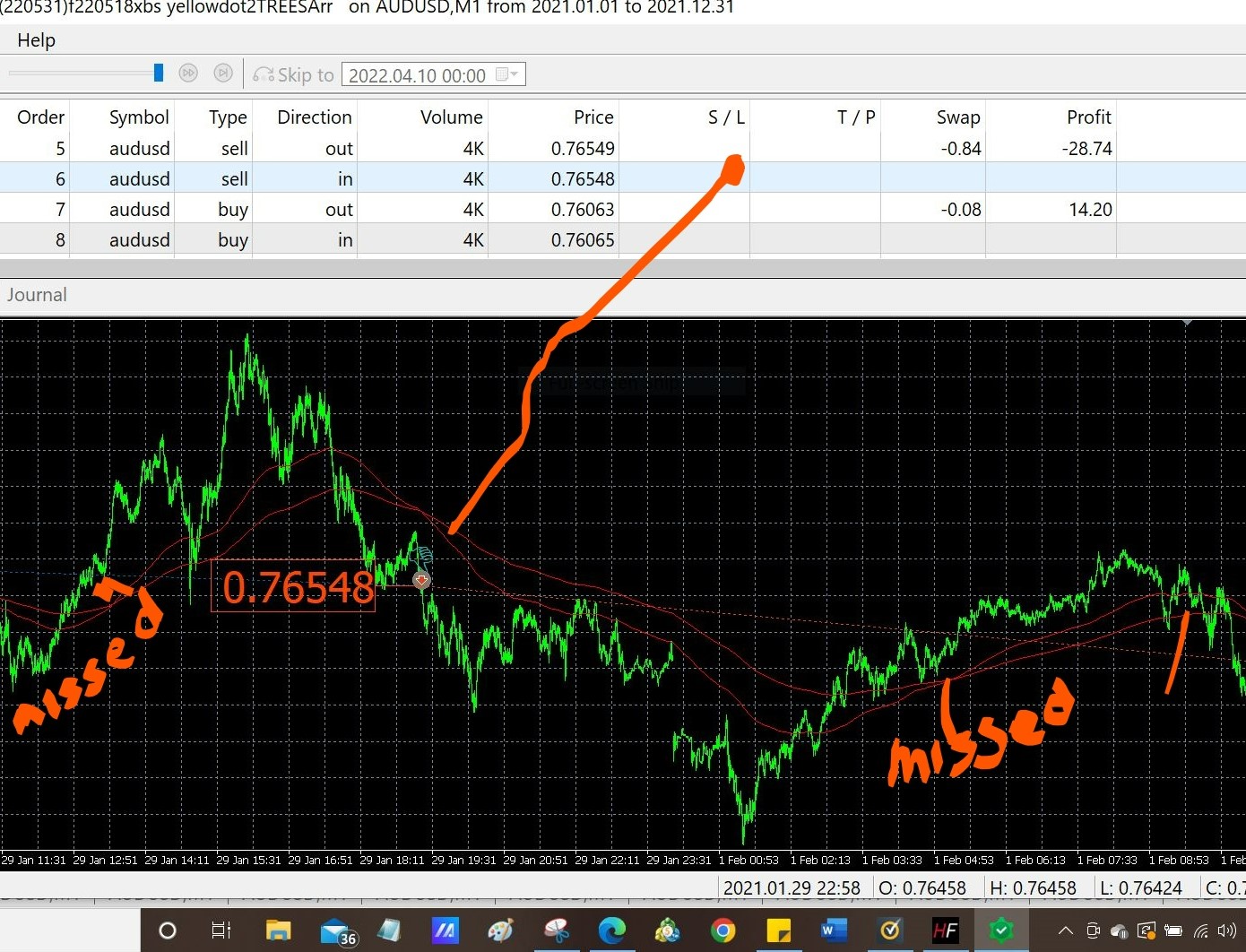Open the notepad-like app in taskbar
This screenshot has width=1246, height=952.
(x=389, y=930)
